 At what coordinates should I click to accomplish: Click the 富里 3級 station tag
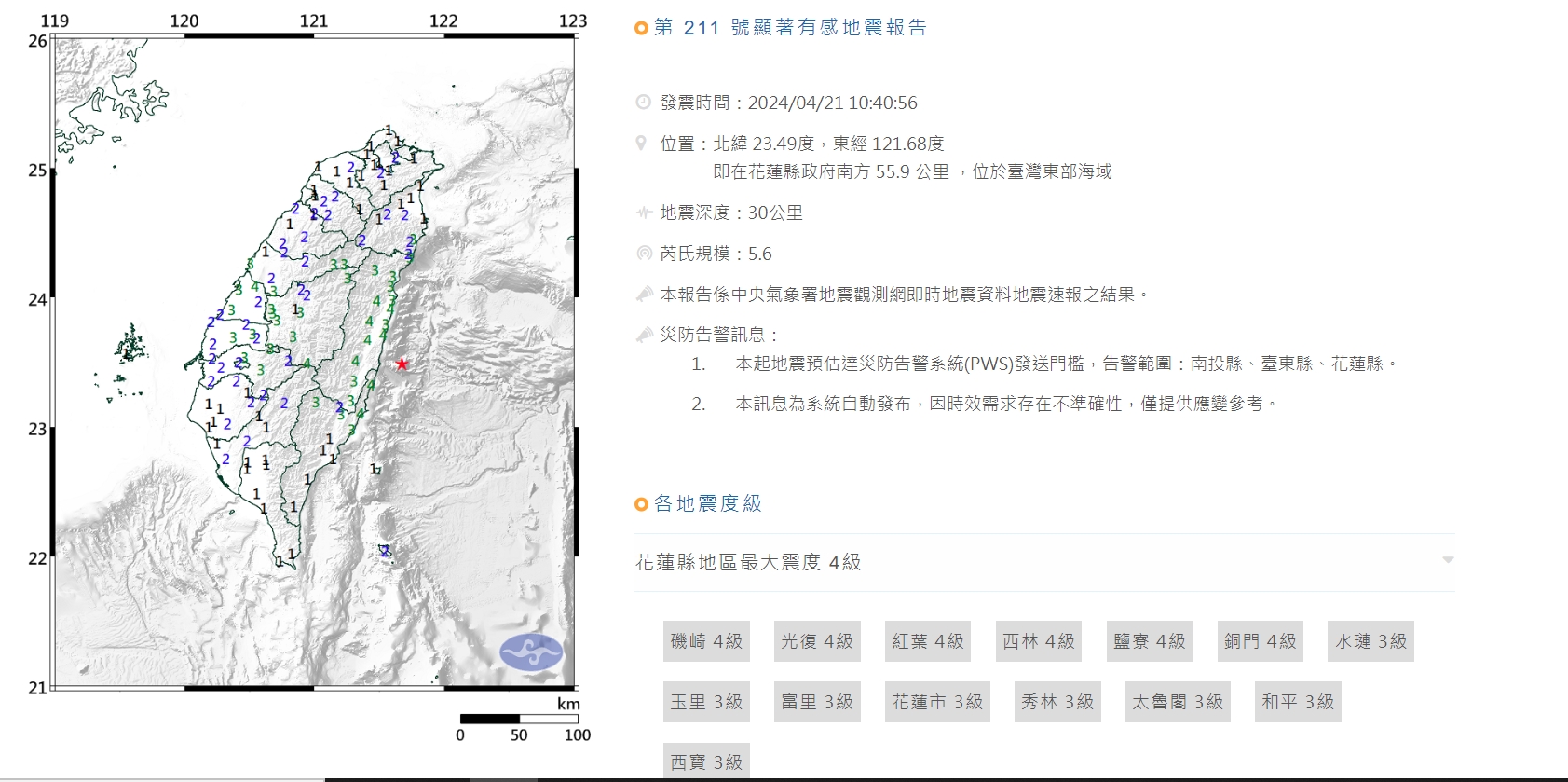817,702
